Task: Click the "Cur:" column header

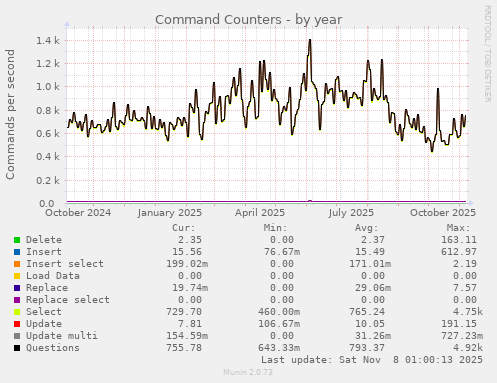Action: click(184, 228)
